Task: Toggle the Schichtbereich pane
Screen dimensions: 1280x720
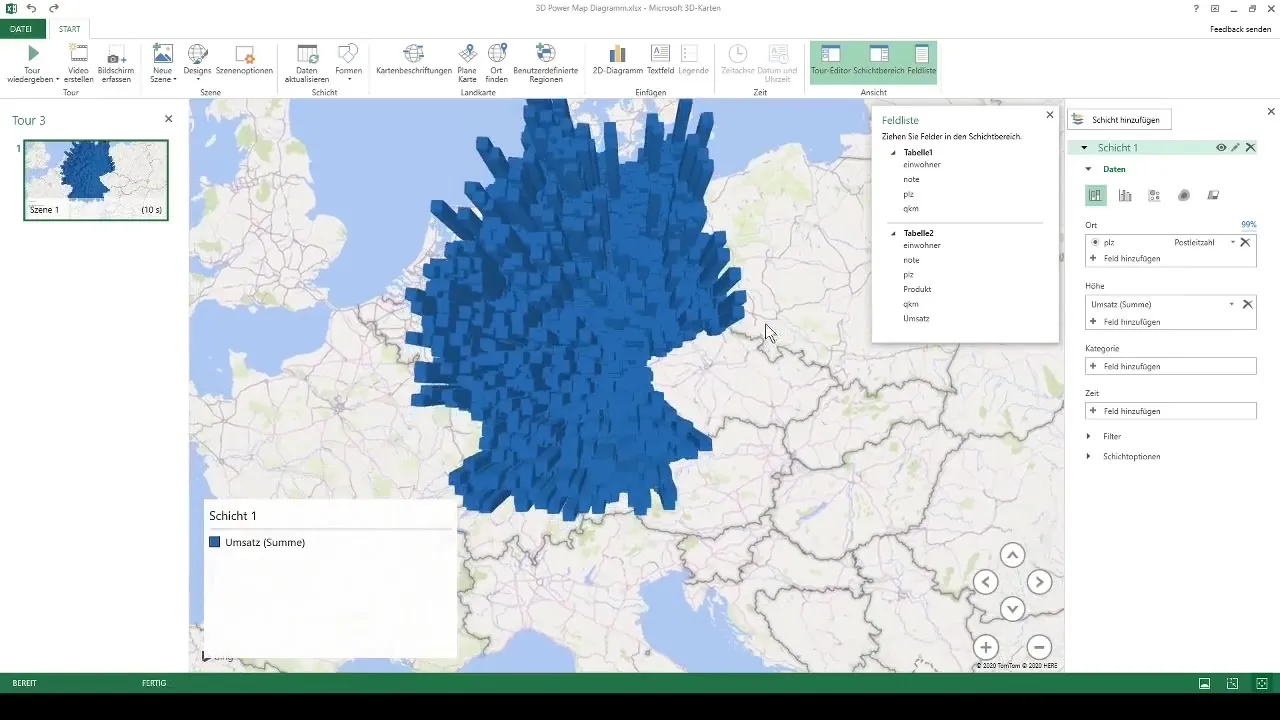Action: click(879, 61)
